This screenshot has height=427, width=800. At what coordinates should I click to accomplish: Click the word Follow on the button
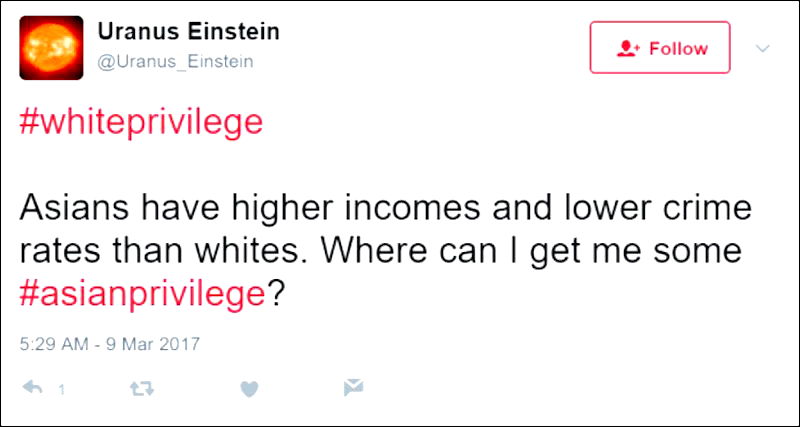[x=678, y=48]
